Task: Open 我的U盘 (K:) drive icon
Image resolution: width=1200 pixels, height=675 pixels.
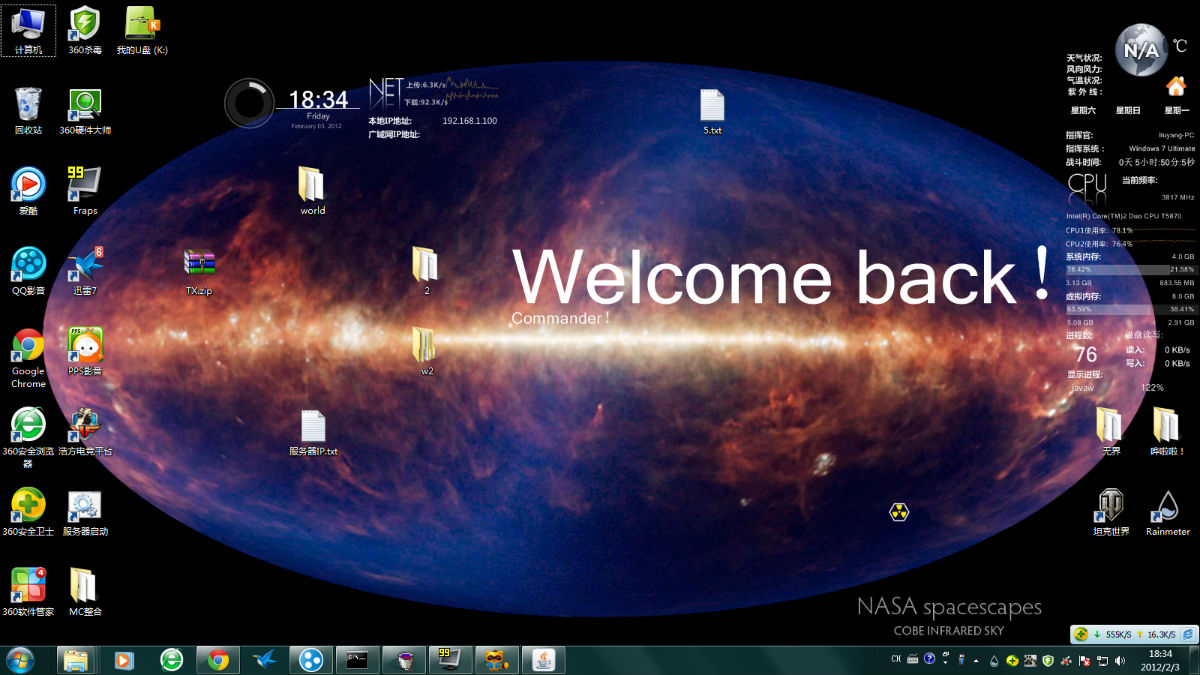Action: 142,29
